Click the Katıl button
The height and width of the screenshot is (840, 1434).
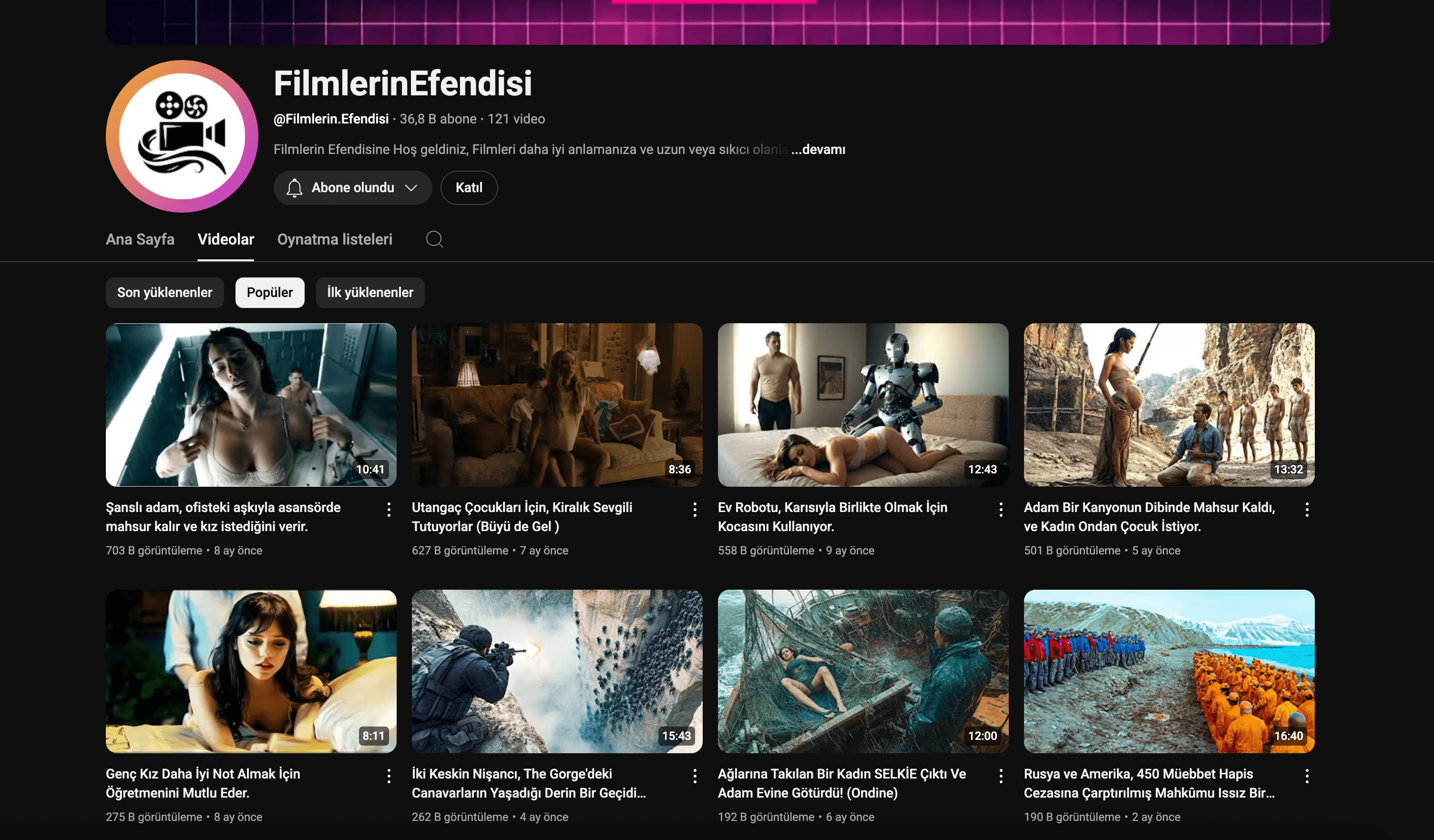pyautogui.click(x=469, y=188)
